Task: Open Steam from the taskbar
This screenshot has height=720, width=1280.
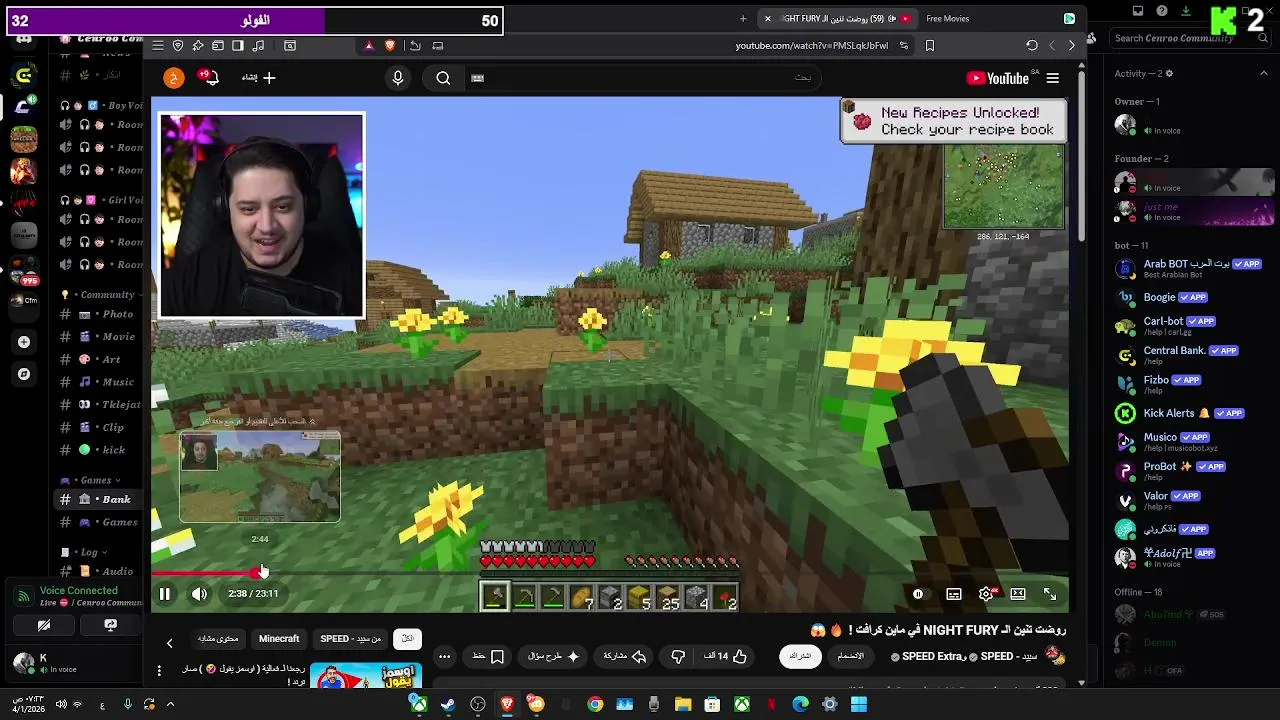Action: coord(449,705)
